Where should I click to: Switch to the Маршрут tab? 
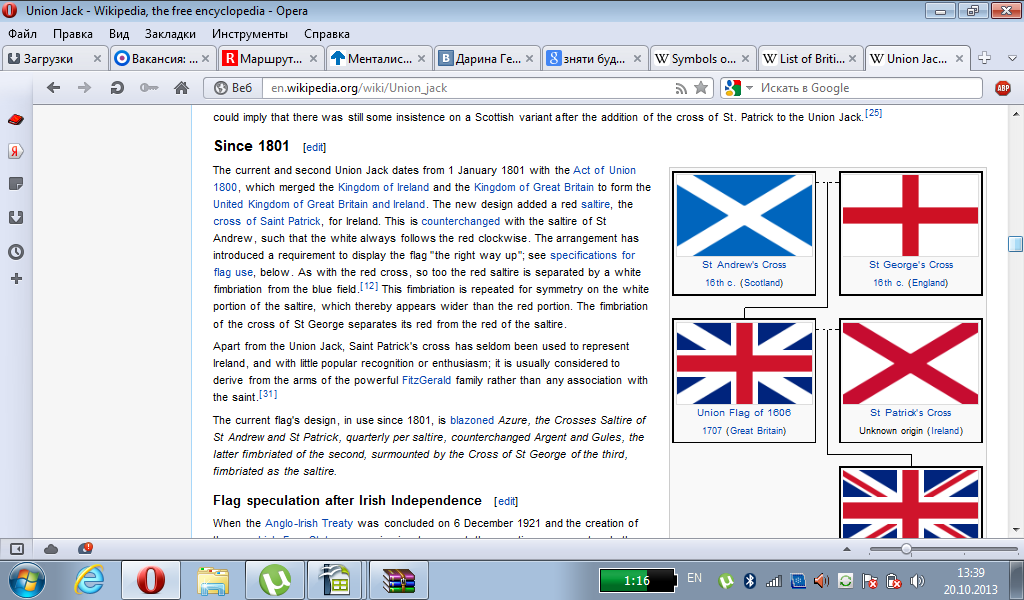coord(271,59)
